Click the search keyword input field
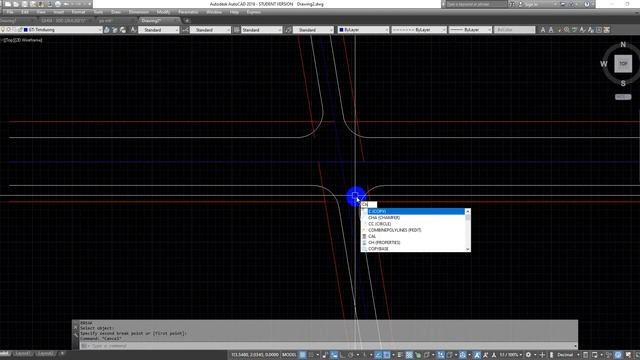This screenshot has width=640, height=360. coord(476,4)
